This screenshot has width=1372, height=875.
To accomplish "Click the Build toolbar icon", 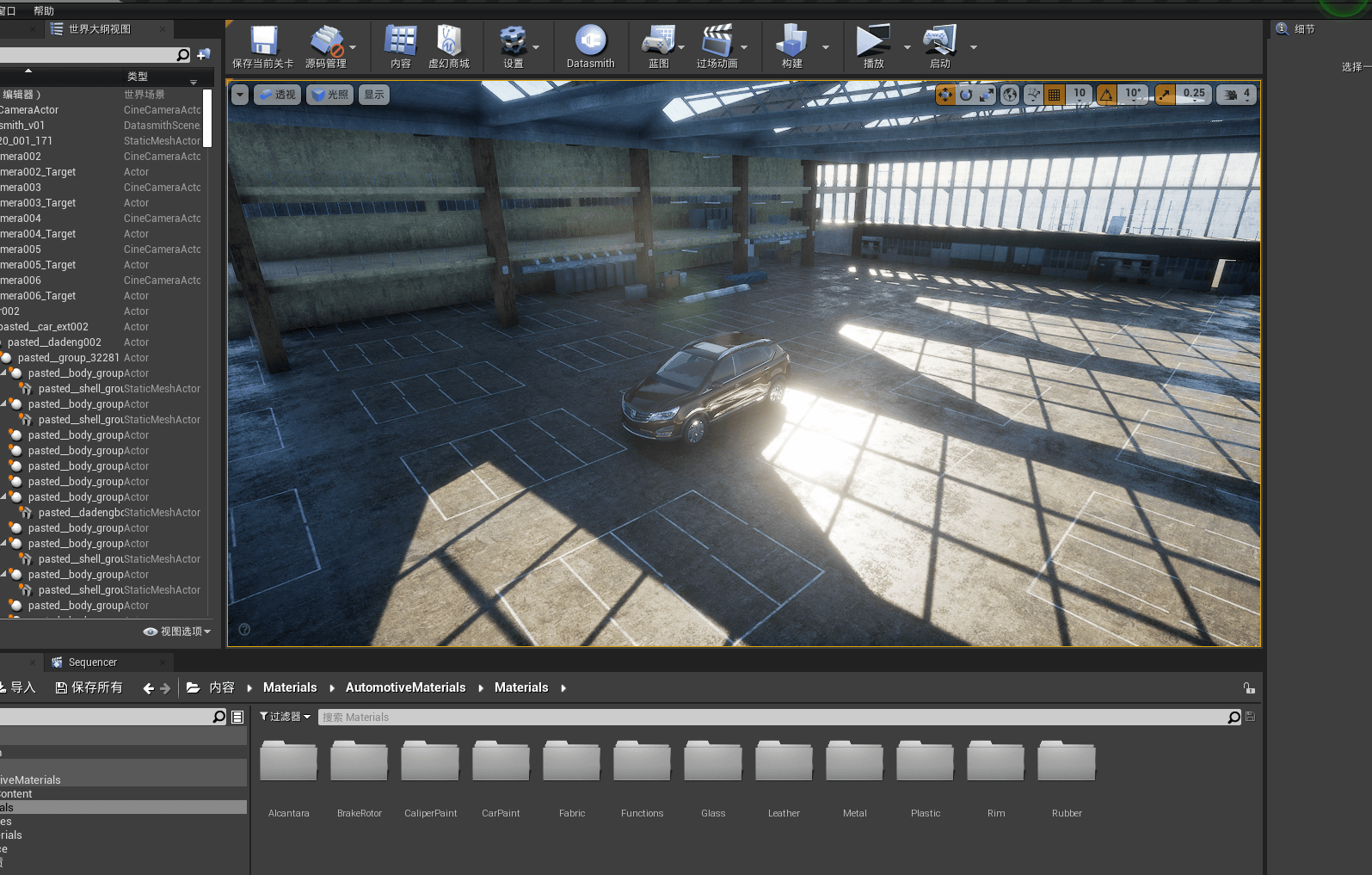I will (x=791, y=40).
